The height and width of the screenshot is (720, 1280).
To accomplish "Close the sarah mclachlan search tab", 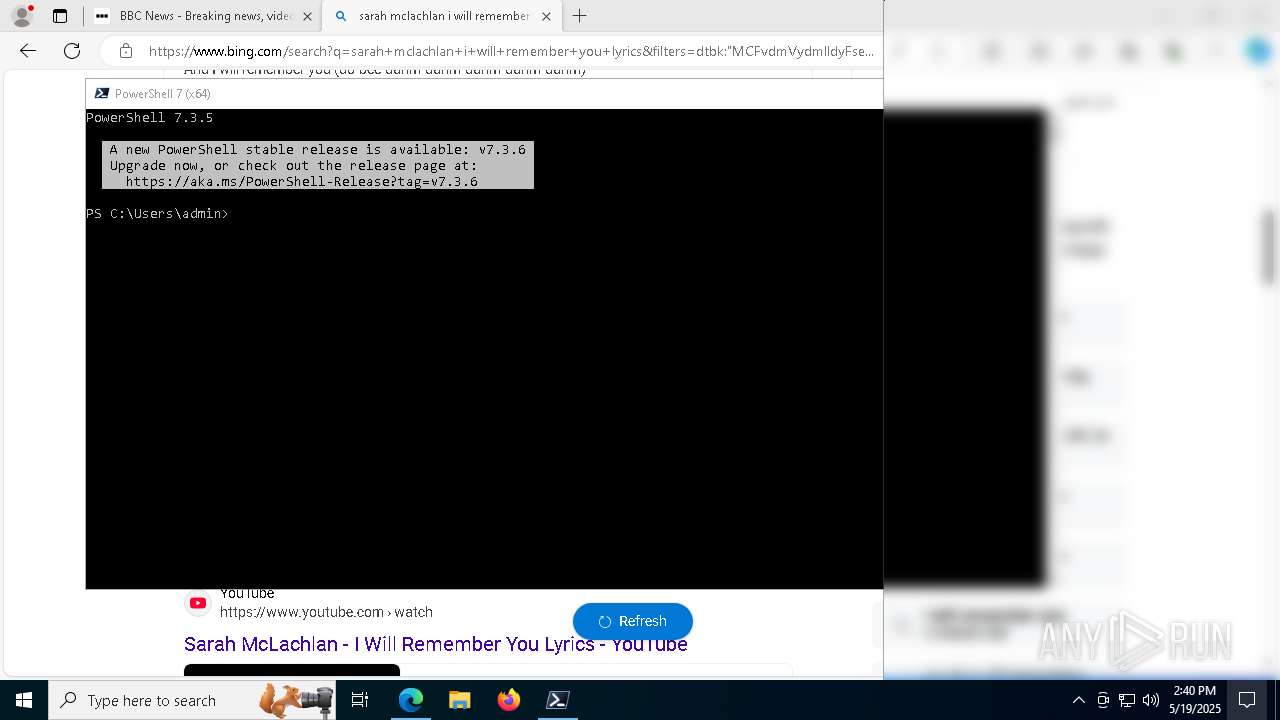I will 546,16.
